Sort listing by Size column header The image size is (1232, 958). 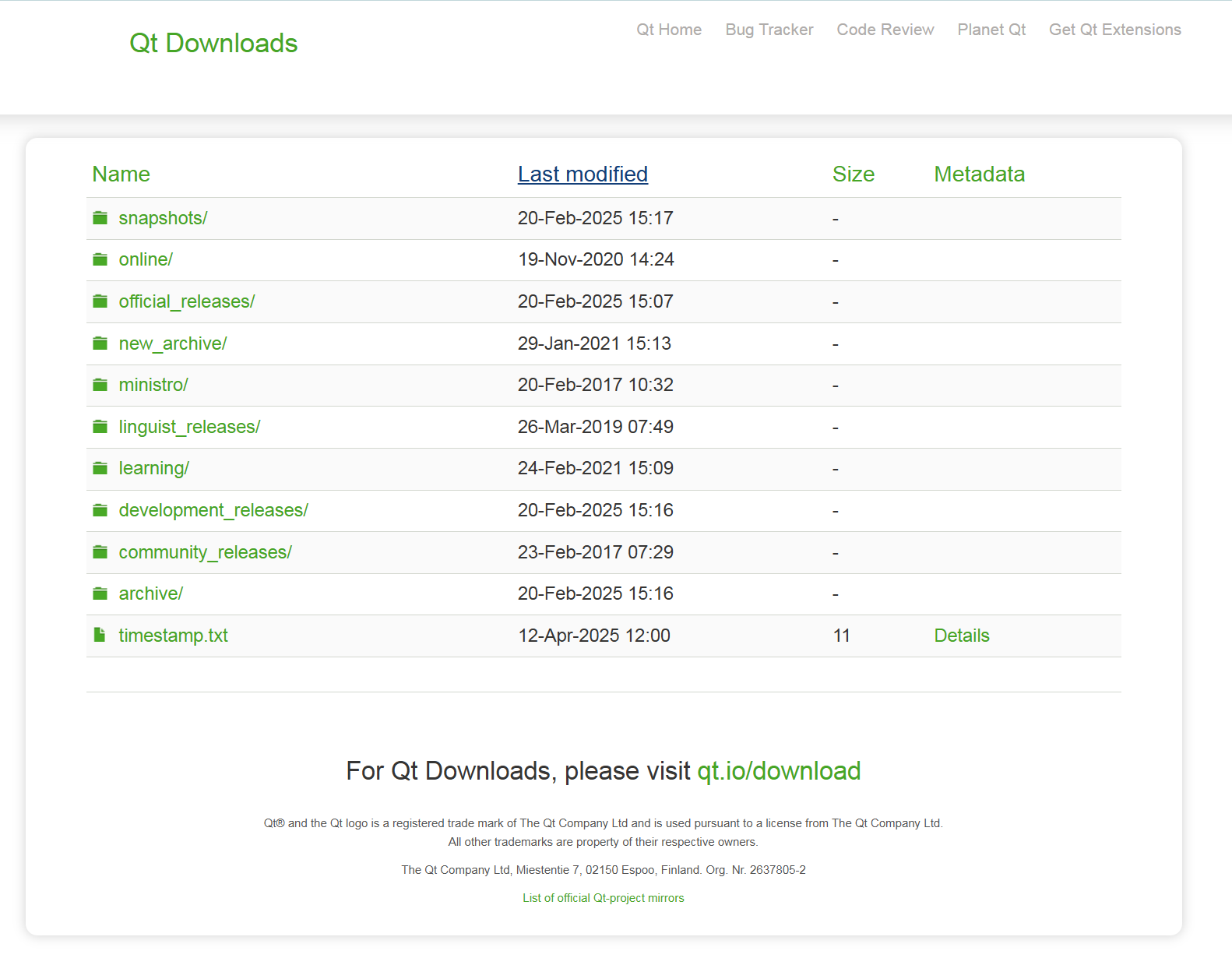coord(854,174)
